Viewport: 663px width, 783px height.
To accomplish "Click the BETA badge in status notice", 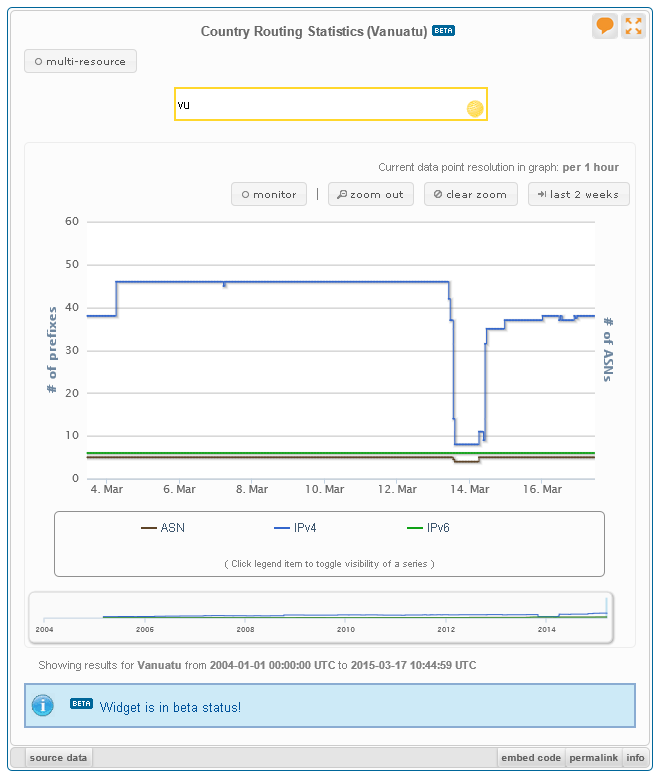I will pos(81,704).
